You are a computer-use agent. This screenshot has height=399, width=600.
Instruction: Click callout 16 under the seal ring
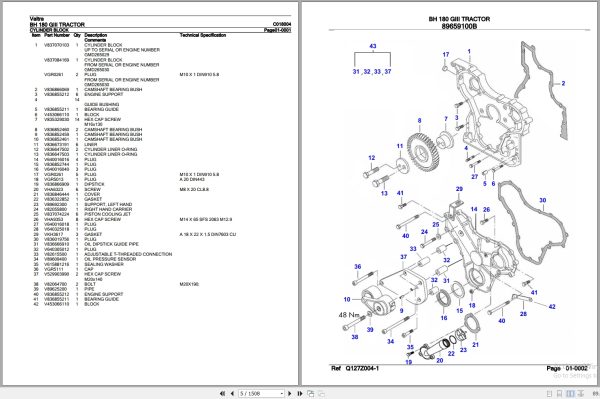coord(444,318)
